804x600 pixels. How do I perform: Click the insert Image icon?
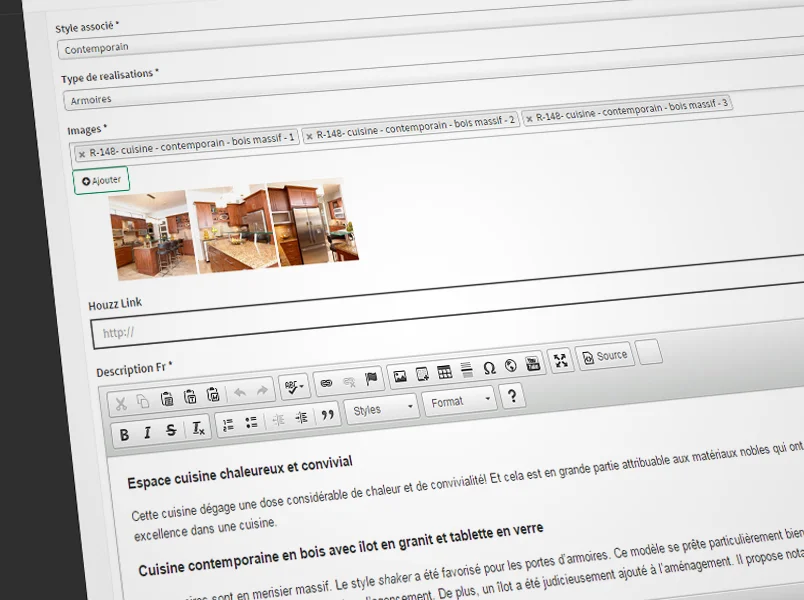(x=400, y=376)
